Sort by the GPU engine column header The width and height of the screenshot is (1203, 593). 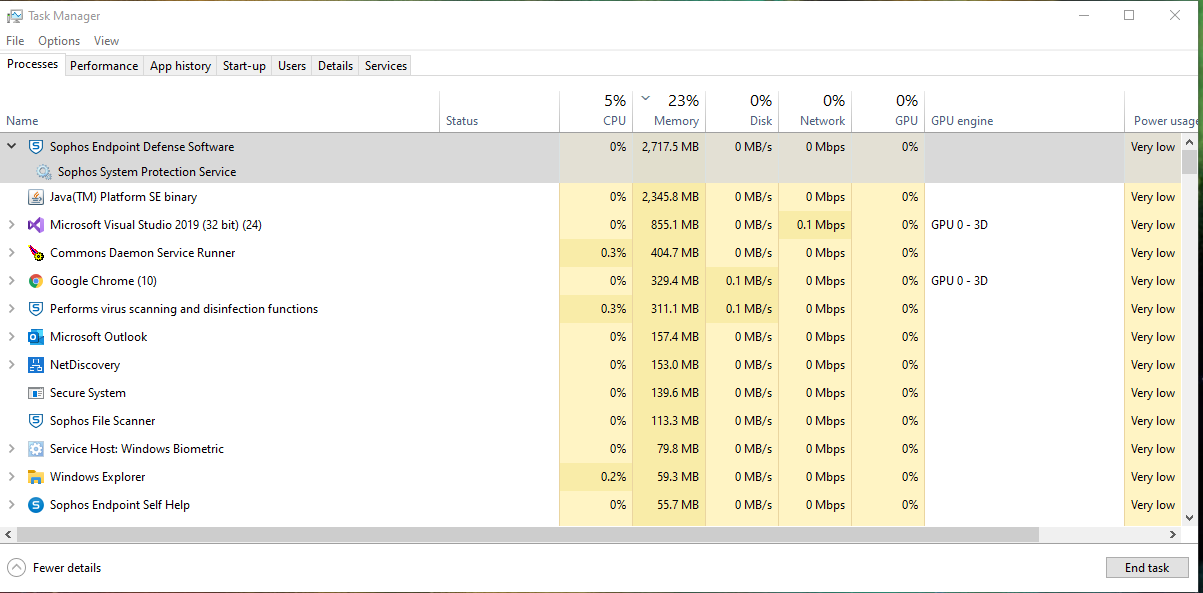[x=1024, y=112]
